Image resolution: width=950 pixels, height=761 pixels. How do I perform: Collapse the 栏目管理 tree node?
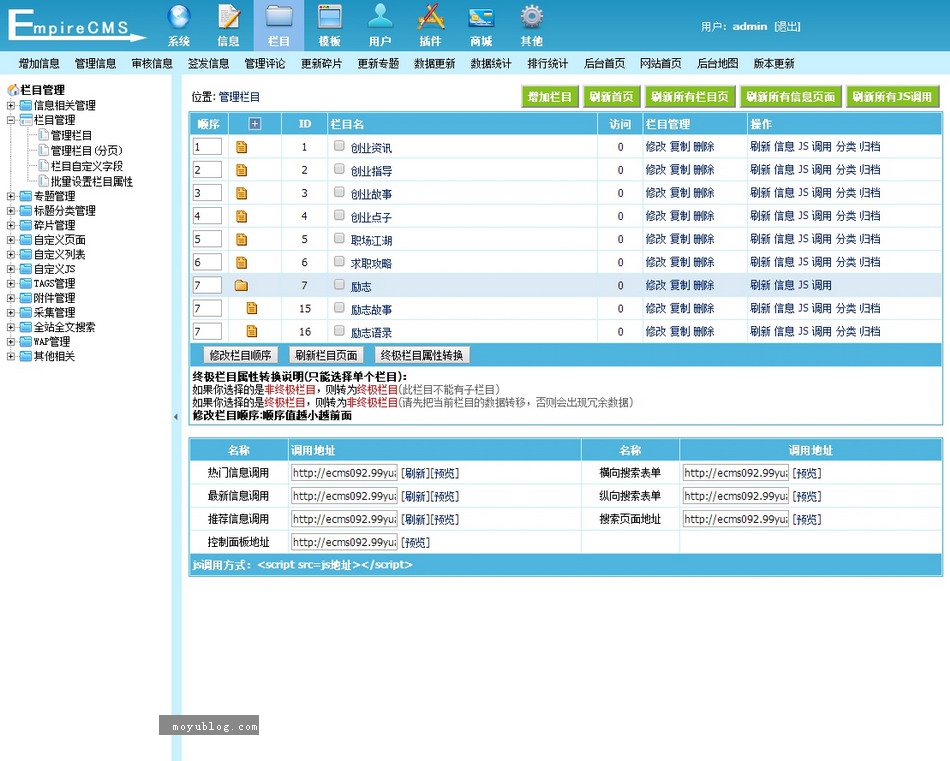(x=10, y=120)
